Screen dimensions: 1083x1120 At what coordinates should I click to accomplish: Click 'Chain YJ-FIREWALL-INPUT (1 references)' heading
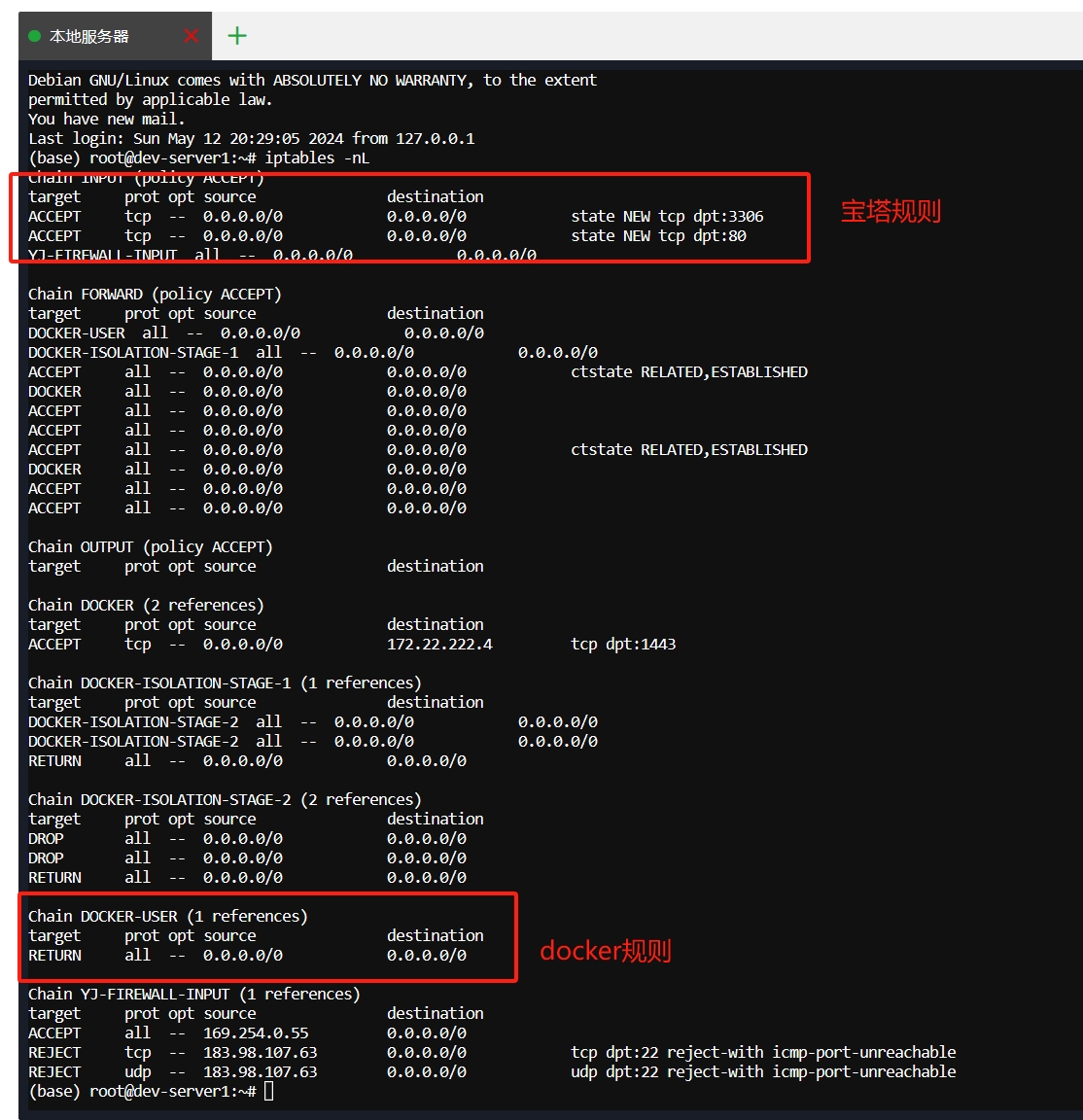coord(194,995)
